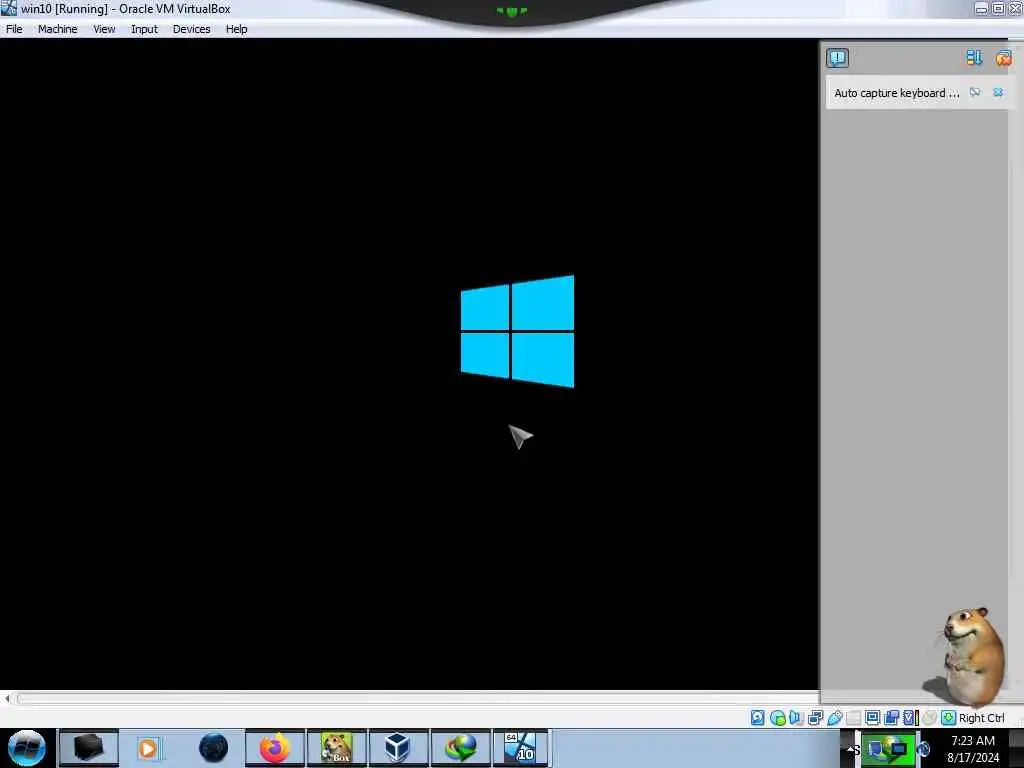Click the network adapters status icon
The height and width of the screenshot is (768, 1024).
pos(815,718)
